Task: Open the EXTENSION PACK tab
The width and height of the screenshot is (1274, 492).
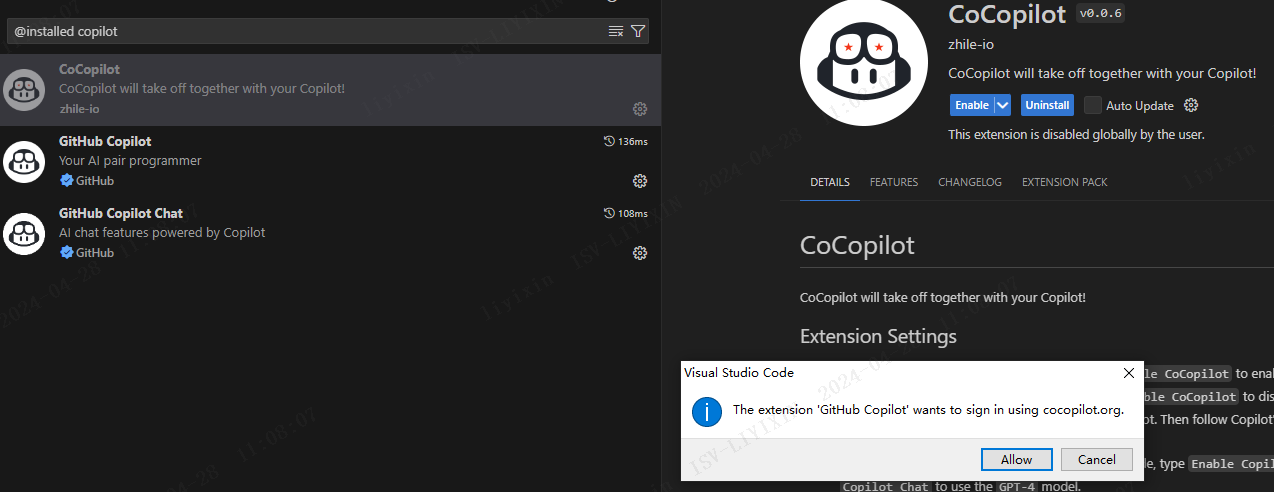Action: (1065, 182)
